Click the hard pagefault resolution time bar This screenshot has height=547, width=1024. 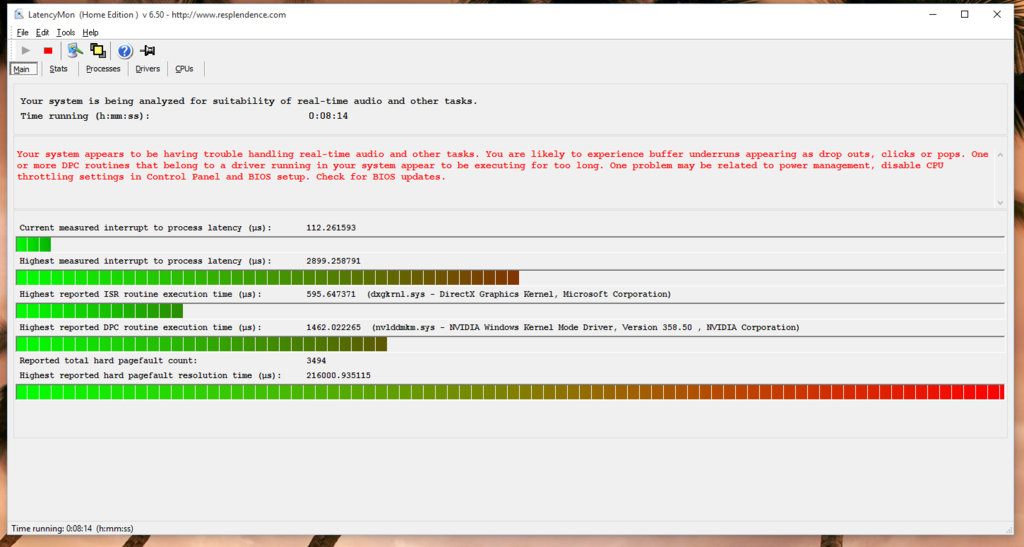point(510,392)
